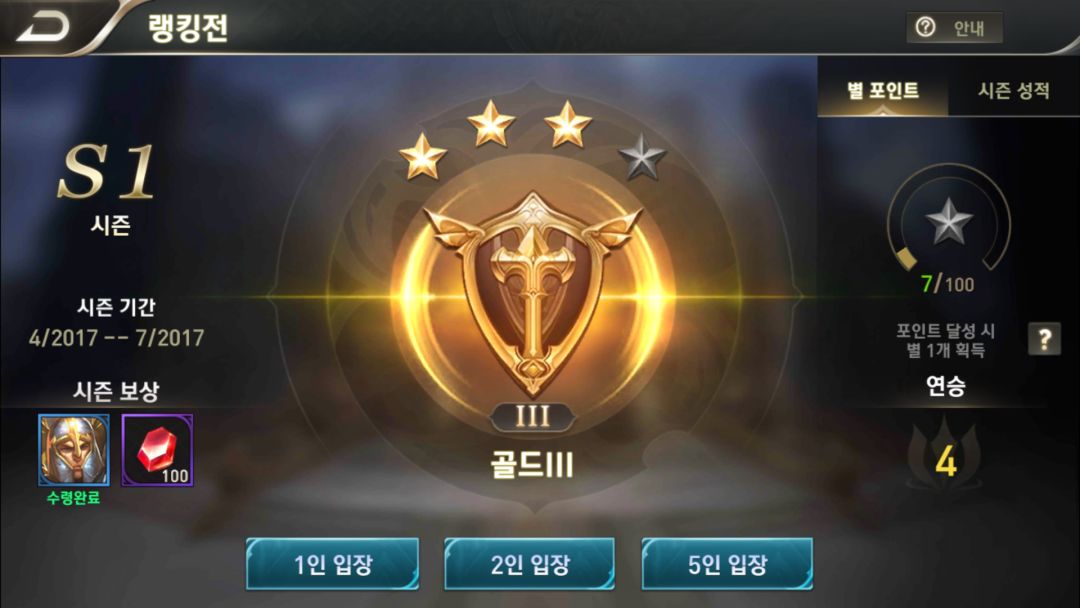Open the 안내 help guide
This screenshot has width=1080, height=608.
pos(954,28)
